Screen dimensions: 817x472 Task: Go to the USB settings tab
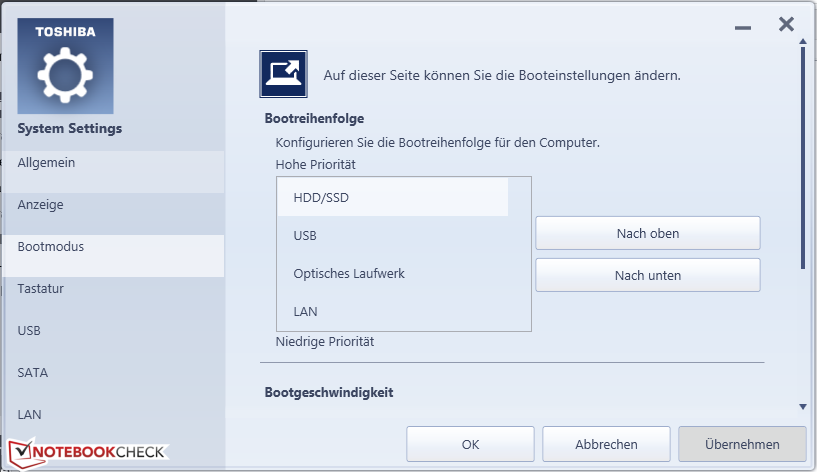pyautogui.click(x=112, y=331)
